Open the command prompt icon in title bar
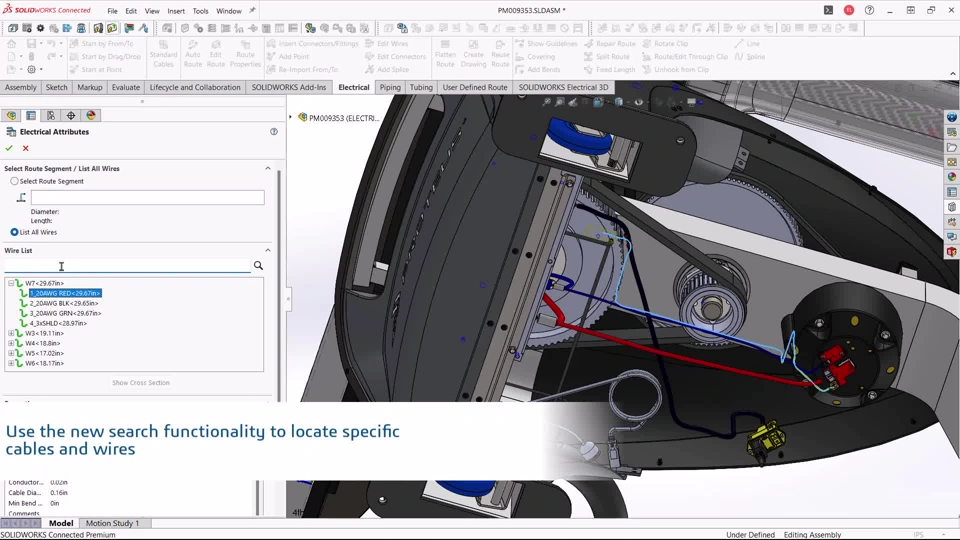This screenshot has height=540, width=960. point(828,10)
